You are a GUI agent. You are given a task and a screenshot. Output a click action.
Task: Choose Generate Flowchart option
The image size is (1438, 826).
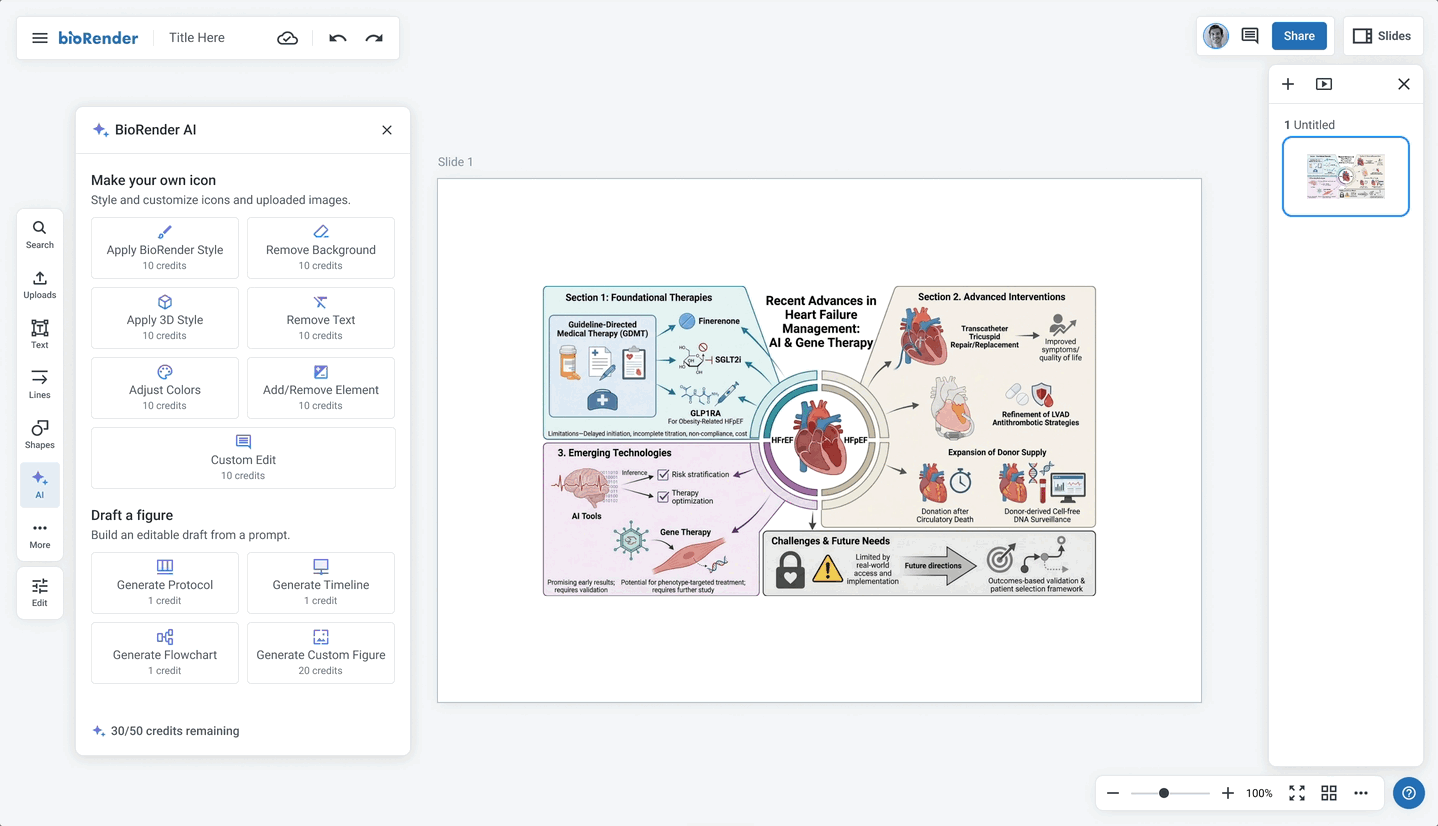tap(165, 653)
